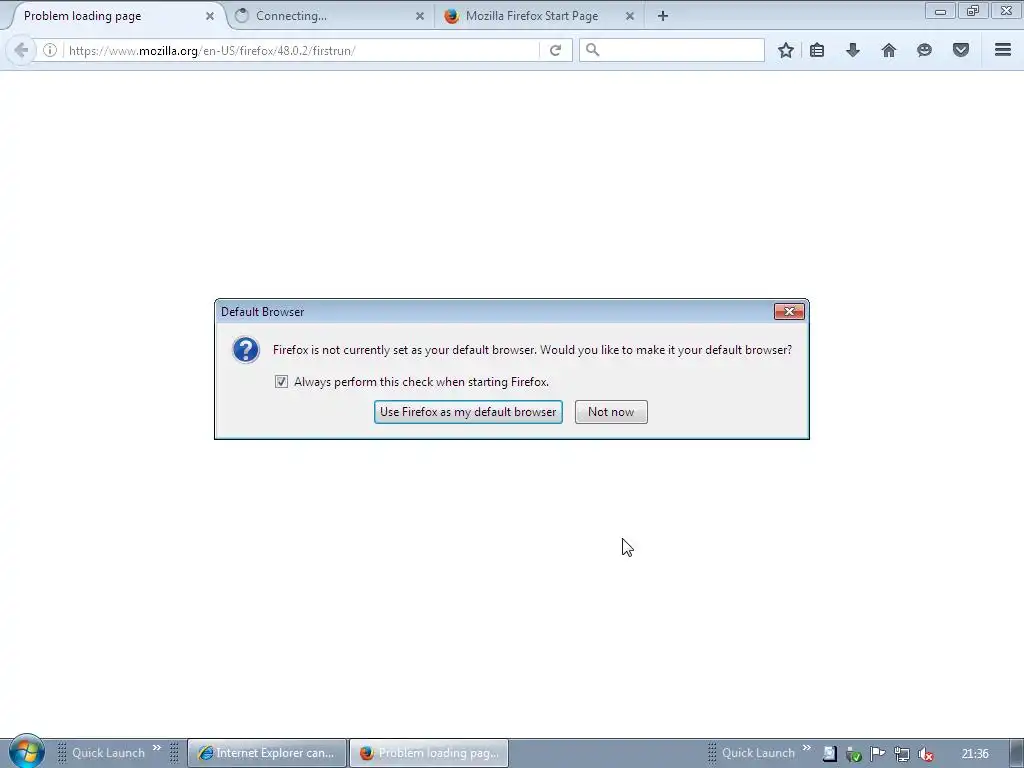Open the Firefox hamburger menu
This screenshot has height=768, width=1024.
click(x=1003, y=50)
